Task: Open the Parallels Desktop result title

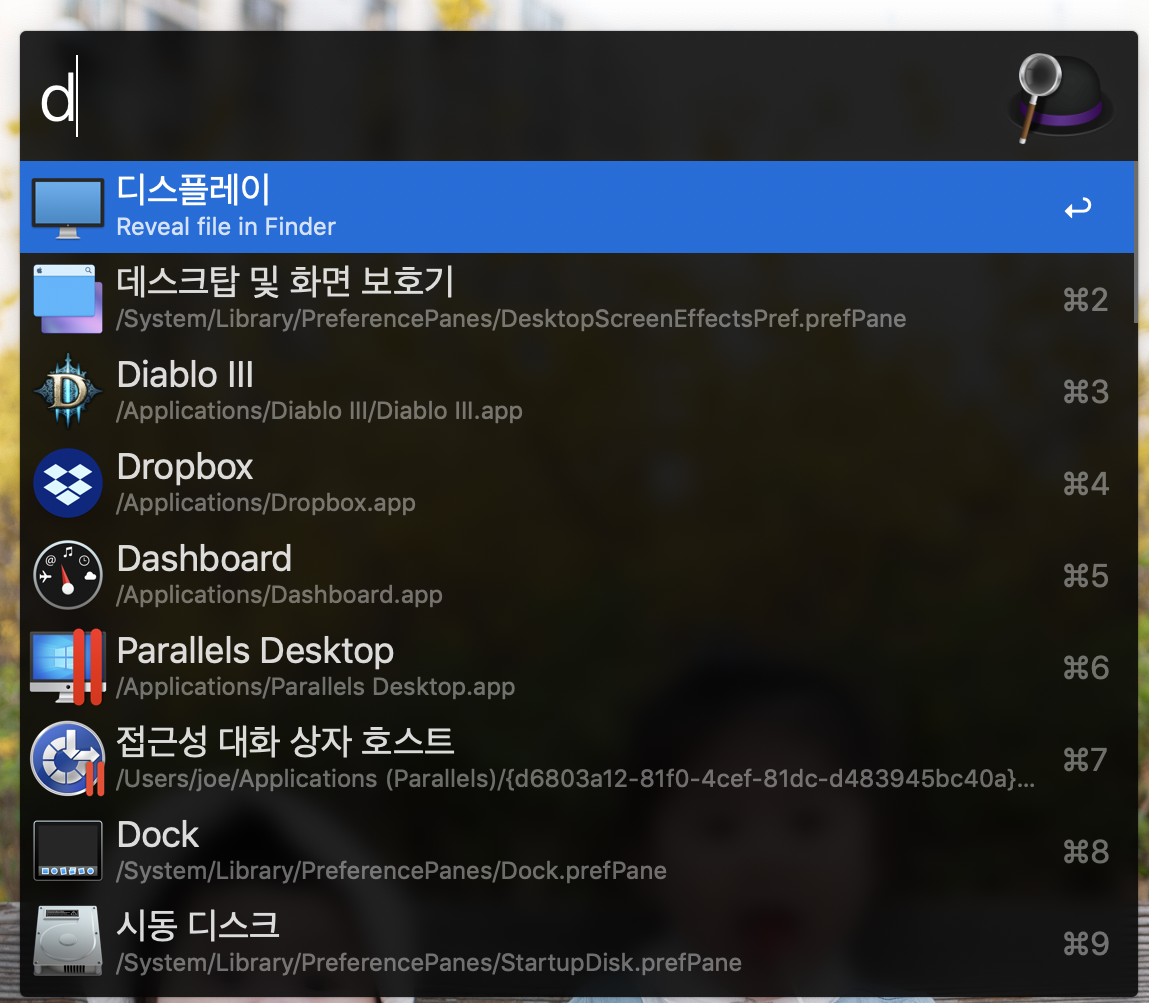Action: pos(255,651)
